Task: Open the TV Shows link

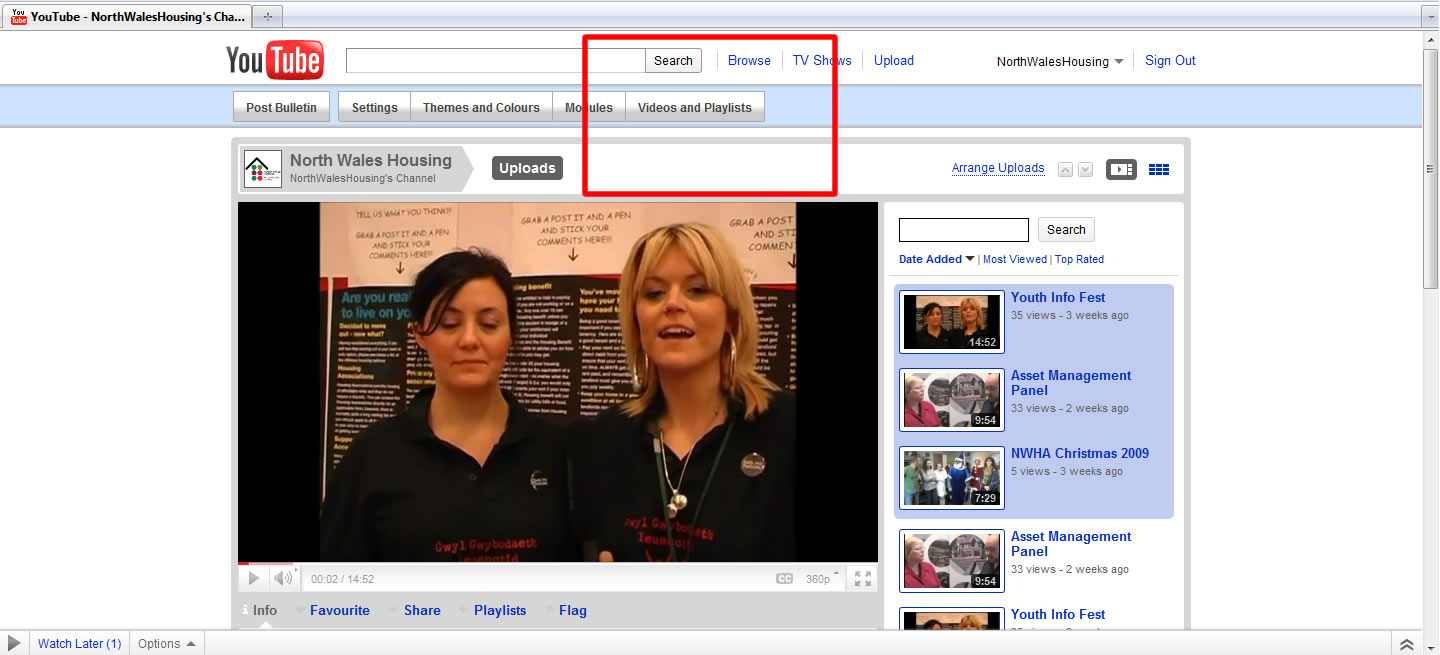Action: pyautogui.click(x=822, y=60)
